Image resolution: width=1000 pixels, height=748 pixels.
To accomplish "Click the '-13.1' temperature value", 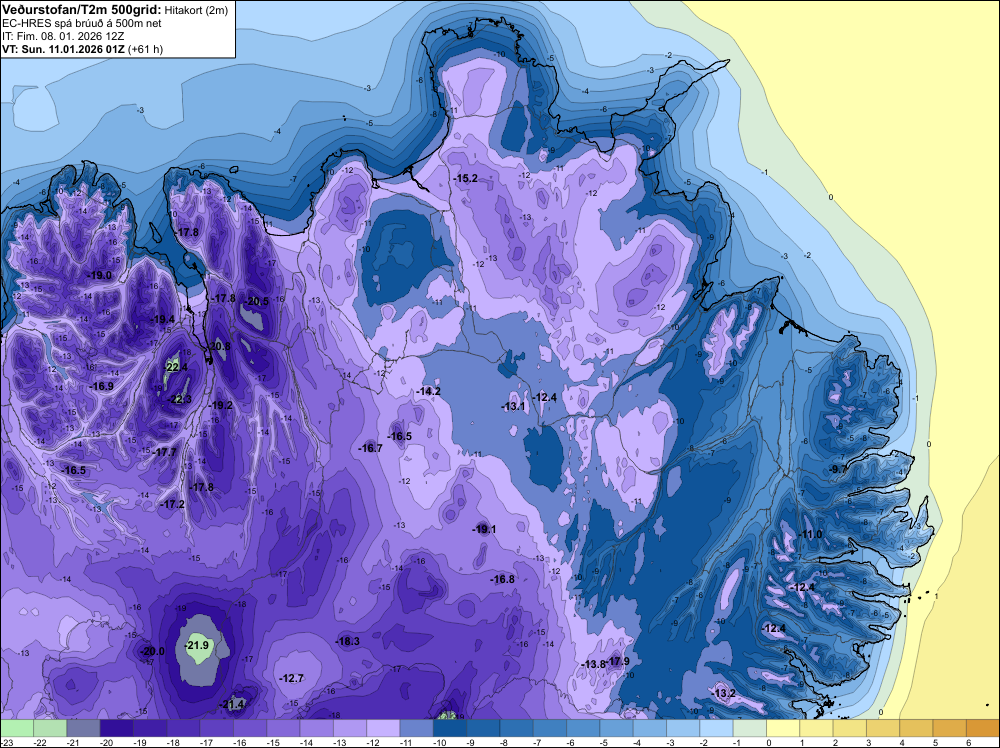I will pos(513,406).
